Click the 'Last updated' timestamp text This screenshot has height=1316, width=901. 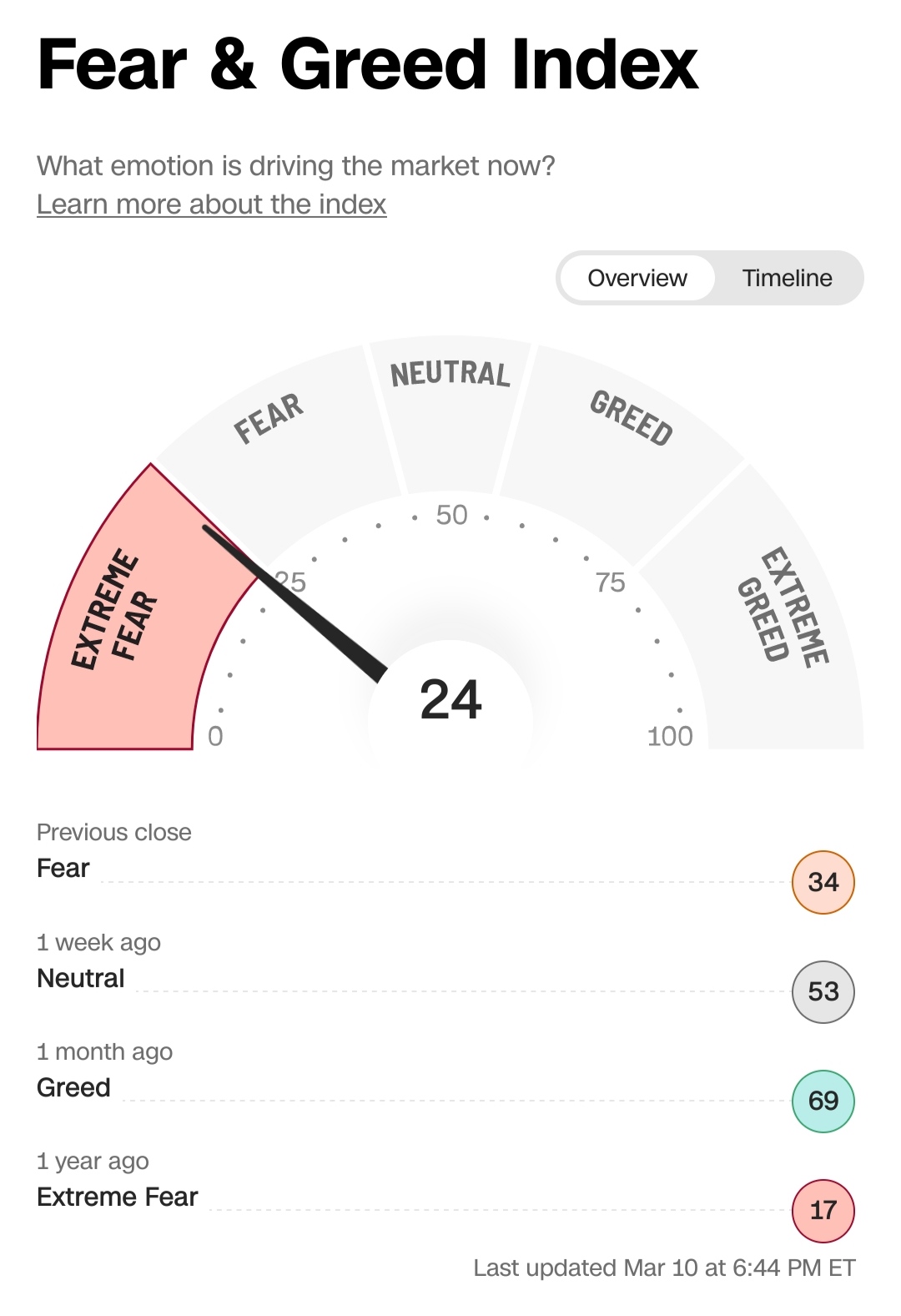coord(664,1268)
